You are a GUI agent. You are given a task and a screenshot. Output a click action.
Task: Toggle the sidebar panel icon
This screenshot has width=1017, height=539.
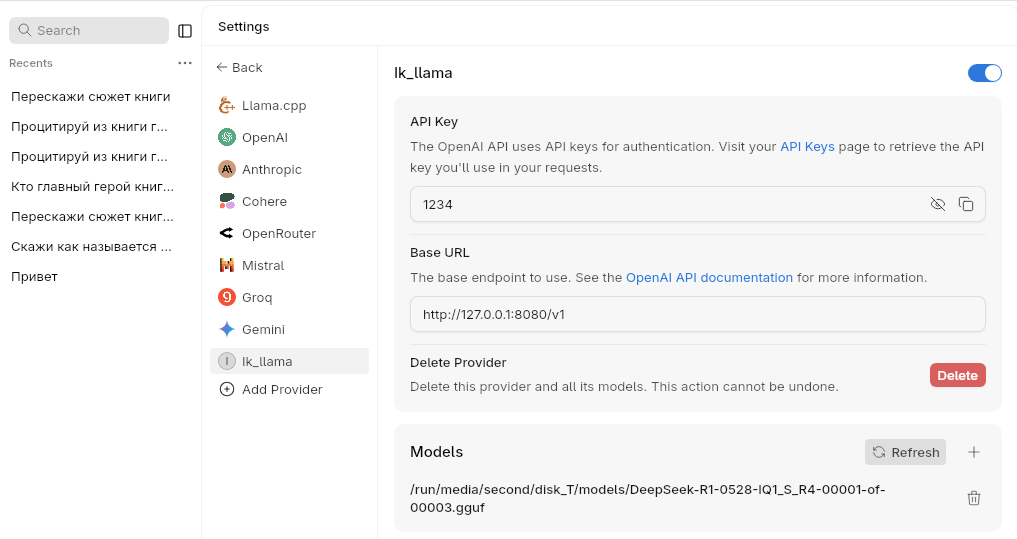click(185, 31)
